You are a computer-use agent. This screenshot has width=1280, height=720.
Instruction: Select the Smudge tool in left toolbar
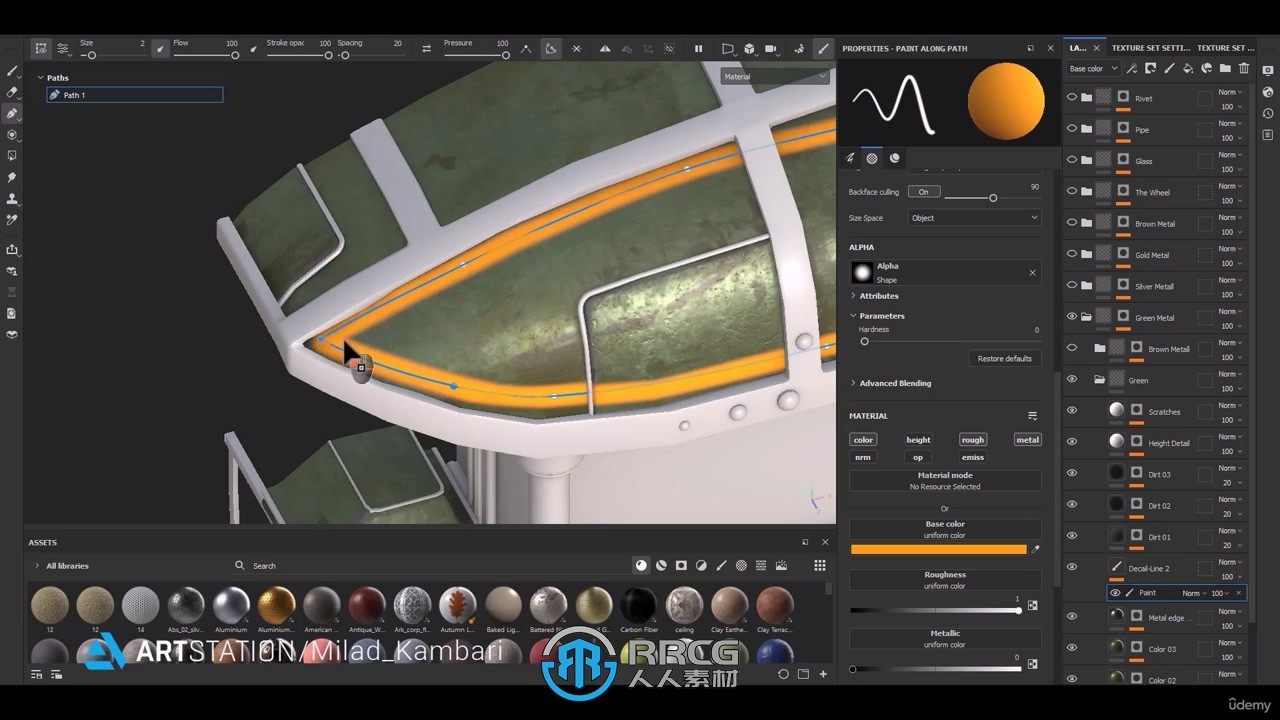coord(12,178)
